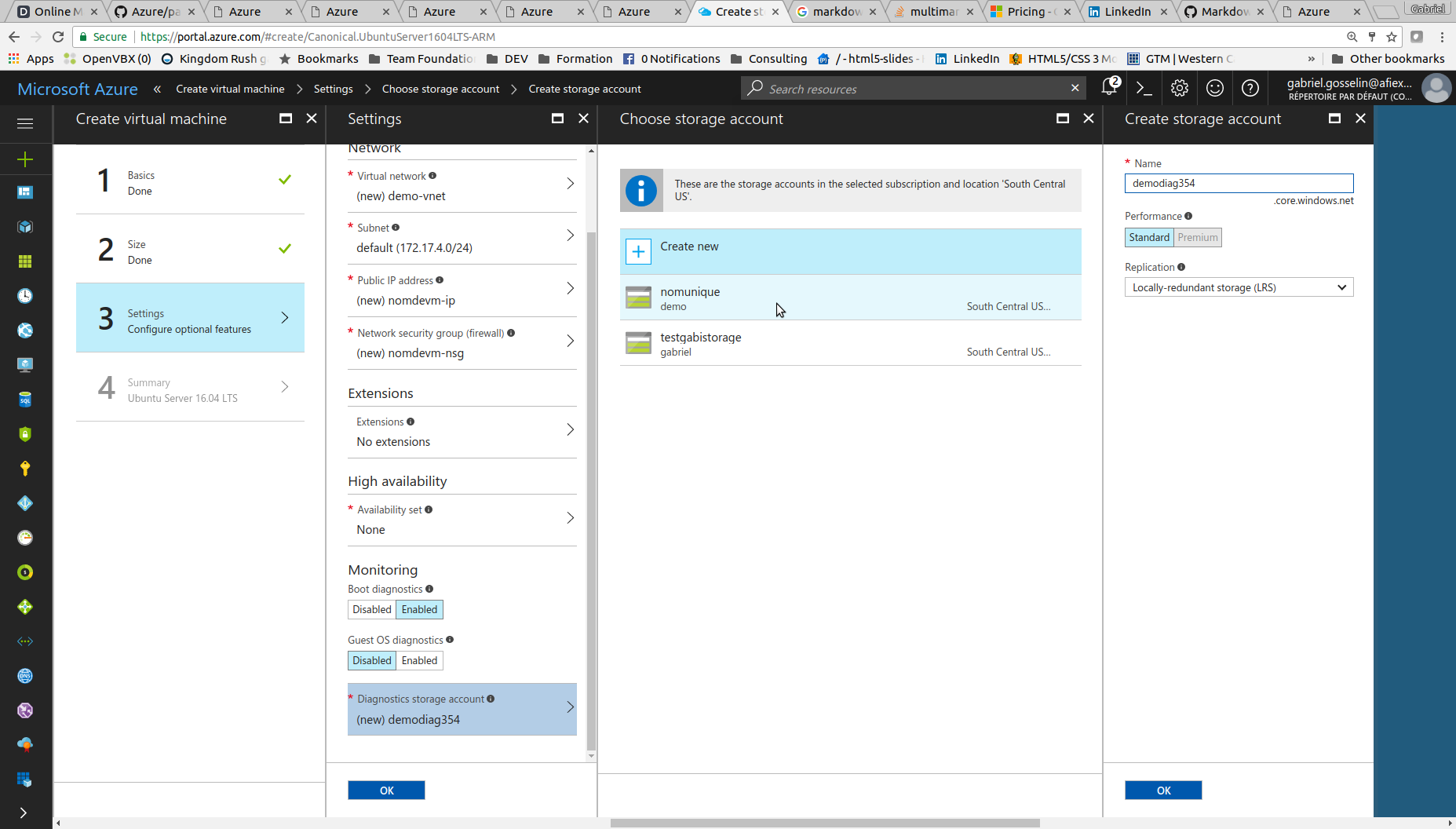The height and width of the screenshot is (829, 1456).
Task: Select the testgabistorage storage account
Action: pyautogui.click(x=850, y=344)
